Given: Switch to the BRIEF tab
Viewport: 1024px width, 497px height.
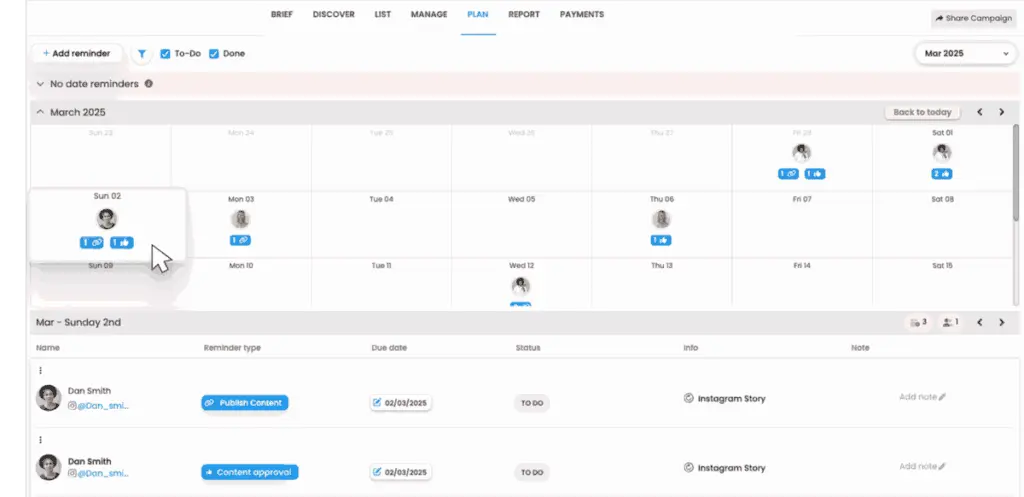Looking at the screenshot, I should (x=281, y=14).
